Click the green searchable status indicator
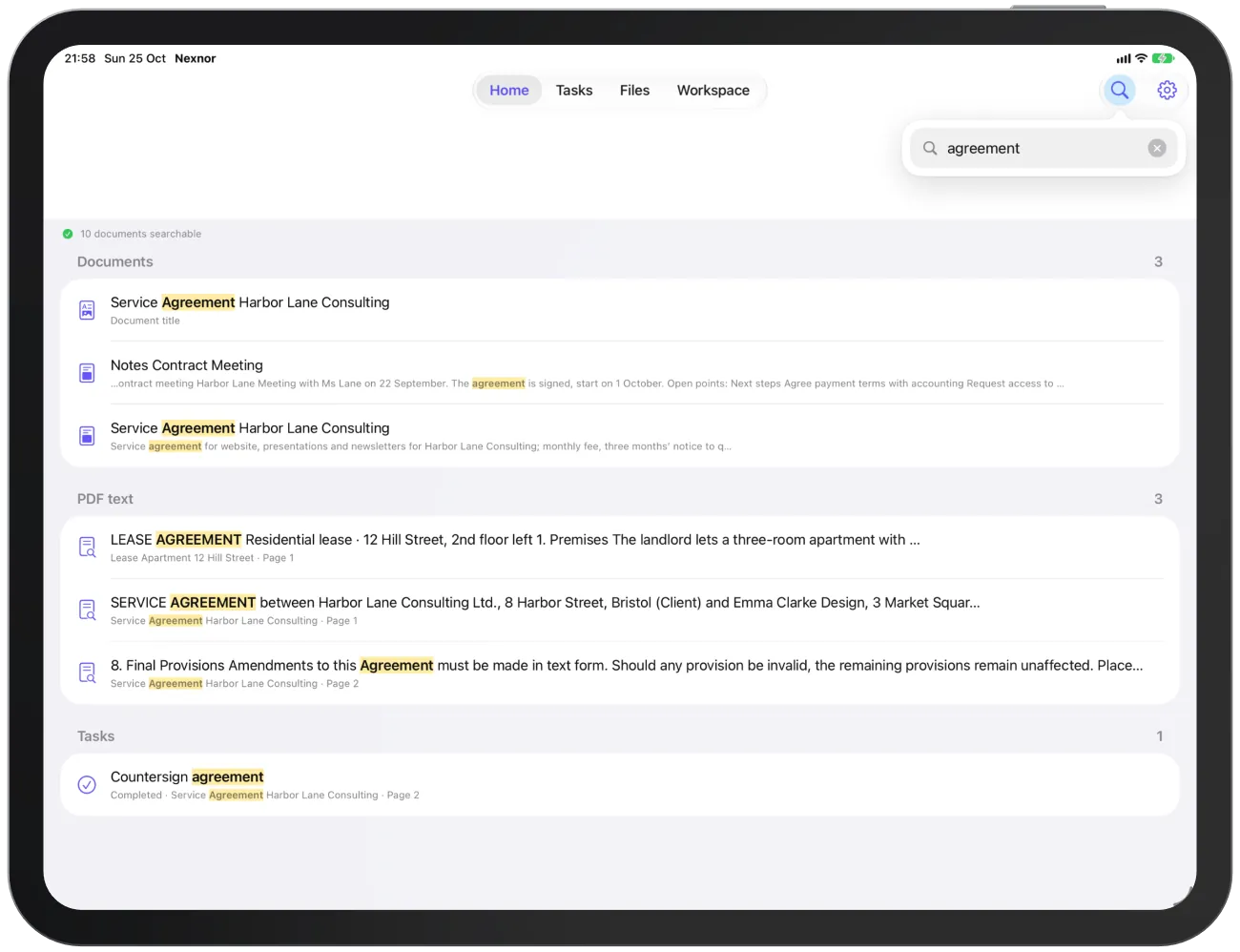Screen dimensions: 1240x952 (68, 234)
